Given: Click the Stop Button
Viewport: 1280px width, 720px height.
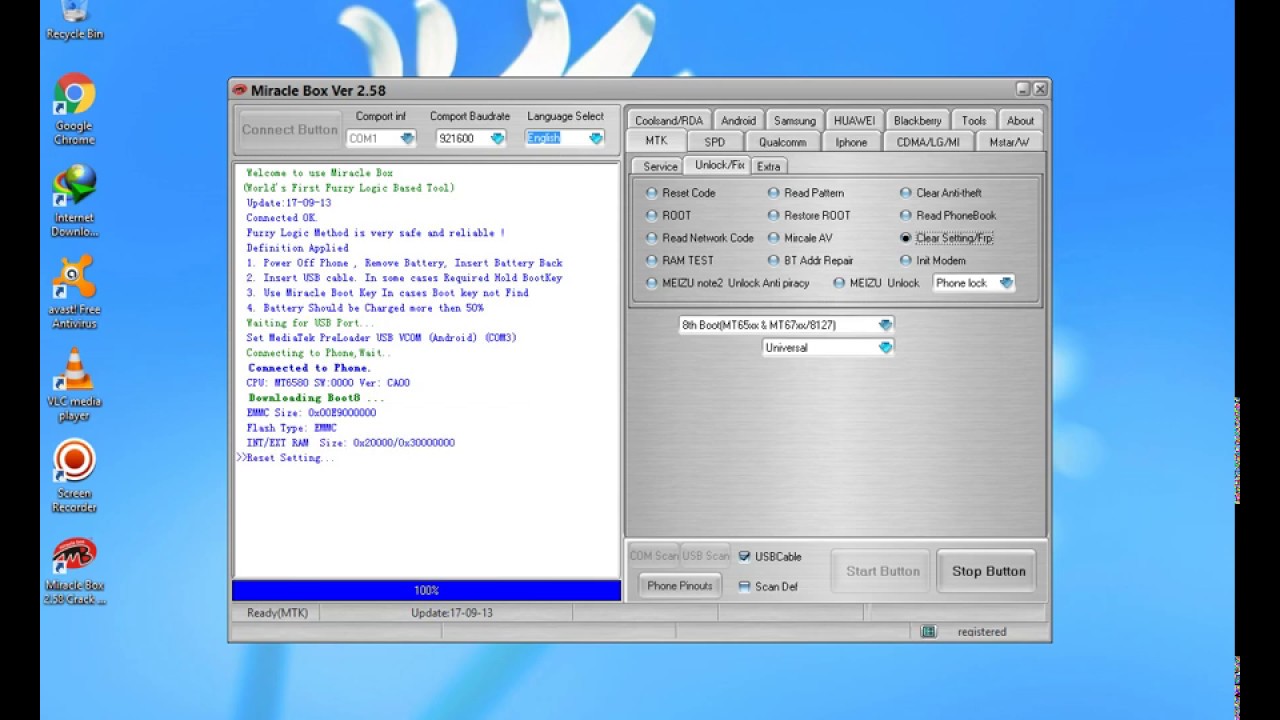Looking at the screenshot, I should coord(988,571).
